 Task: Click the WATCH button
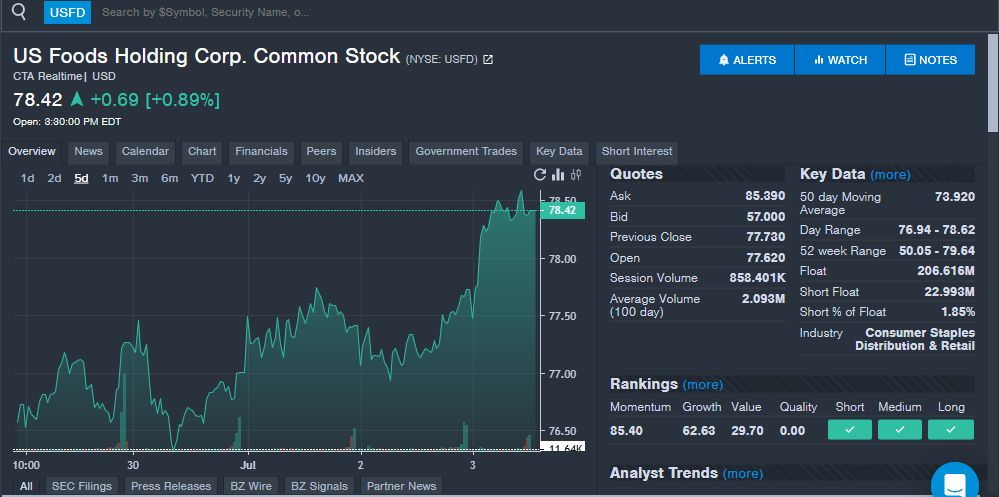click(840, 60)
